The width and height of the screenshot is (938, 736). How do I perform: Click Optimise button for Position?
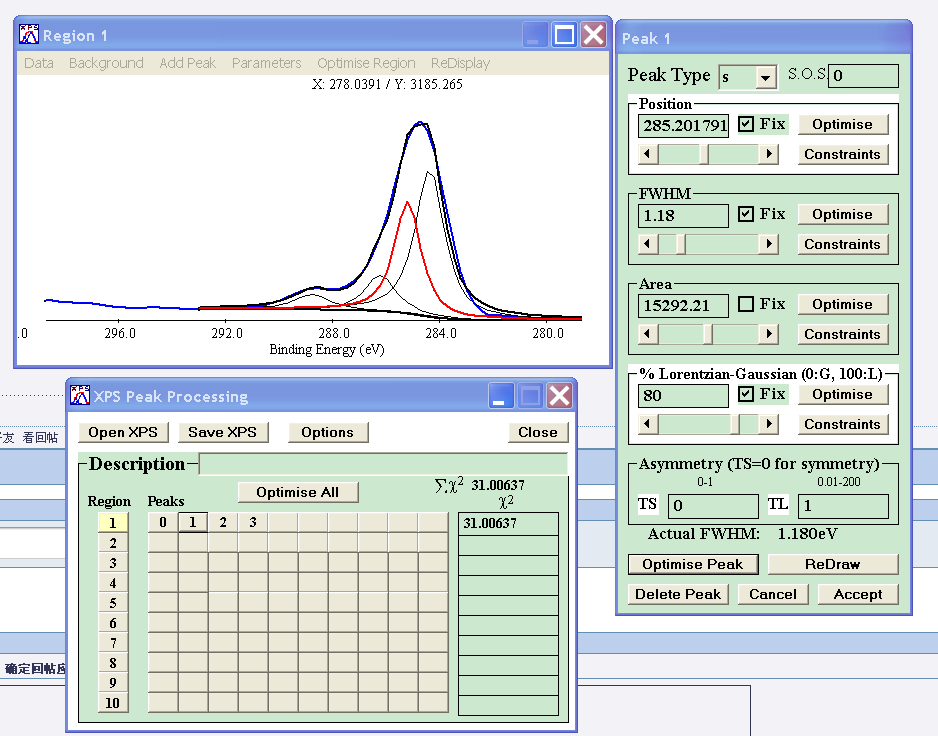842,124
